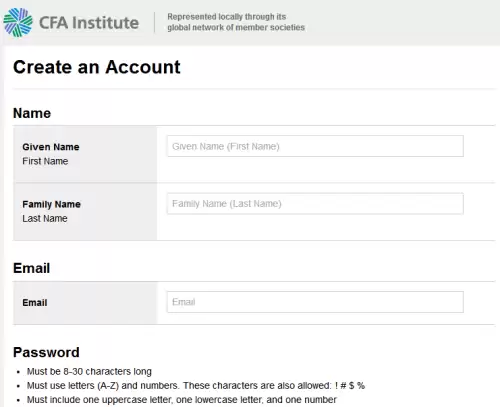Image resolution: width=500 pixels, height=407 pixels.
Task: Click the First Name sublabel text
Action: 45,161
